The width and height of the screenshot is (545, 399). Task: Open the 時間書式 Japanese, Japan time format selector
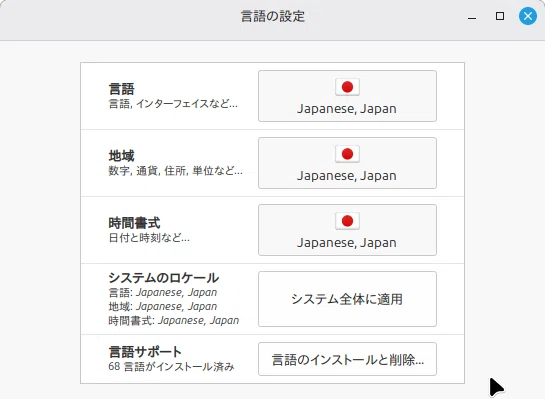(x=347, y=230)
